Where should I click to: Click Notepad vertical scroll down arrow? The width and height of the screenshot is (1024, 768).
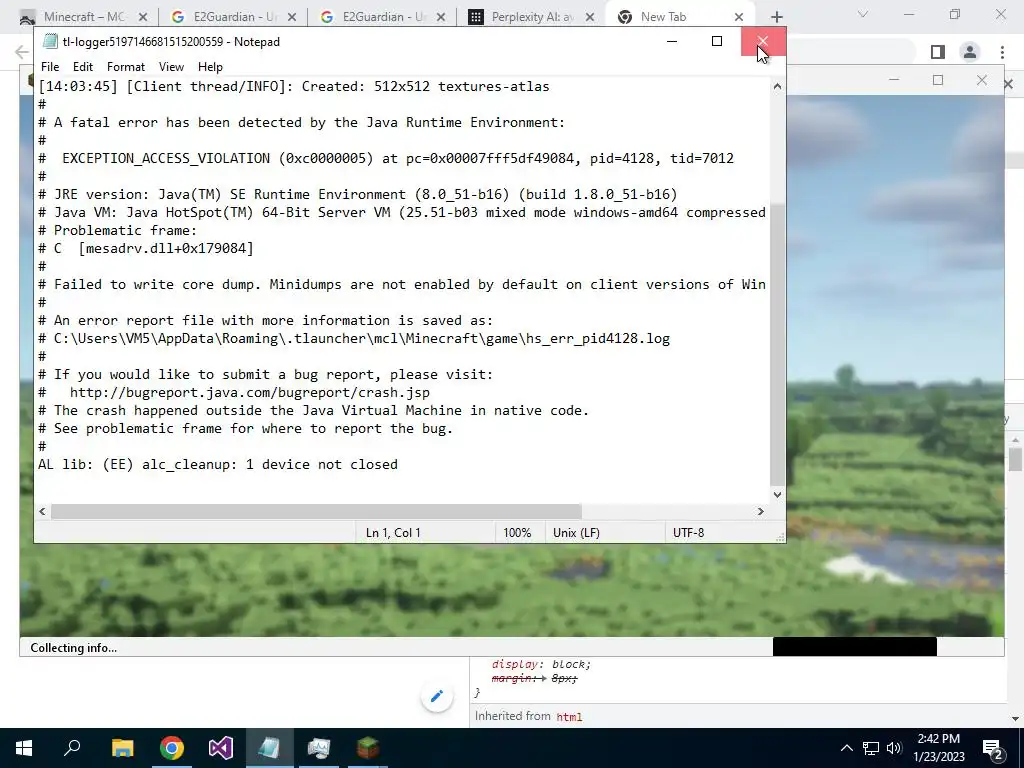coord(777,494)
